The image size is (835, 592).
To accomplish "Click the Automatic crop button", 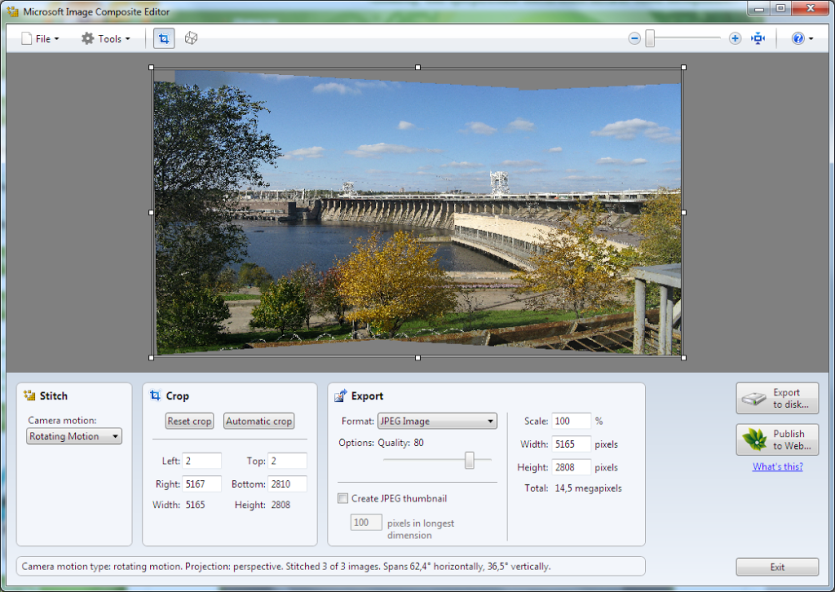I will point(259,421).
